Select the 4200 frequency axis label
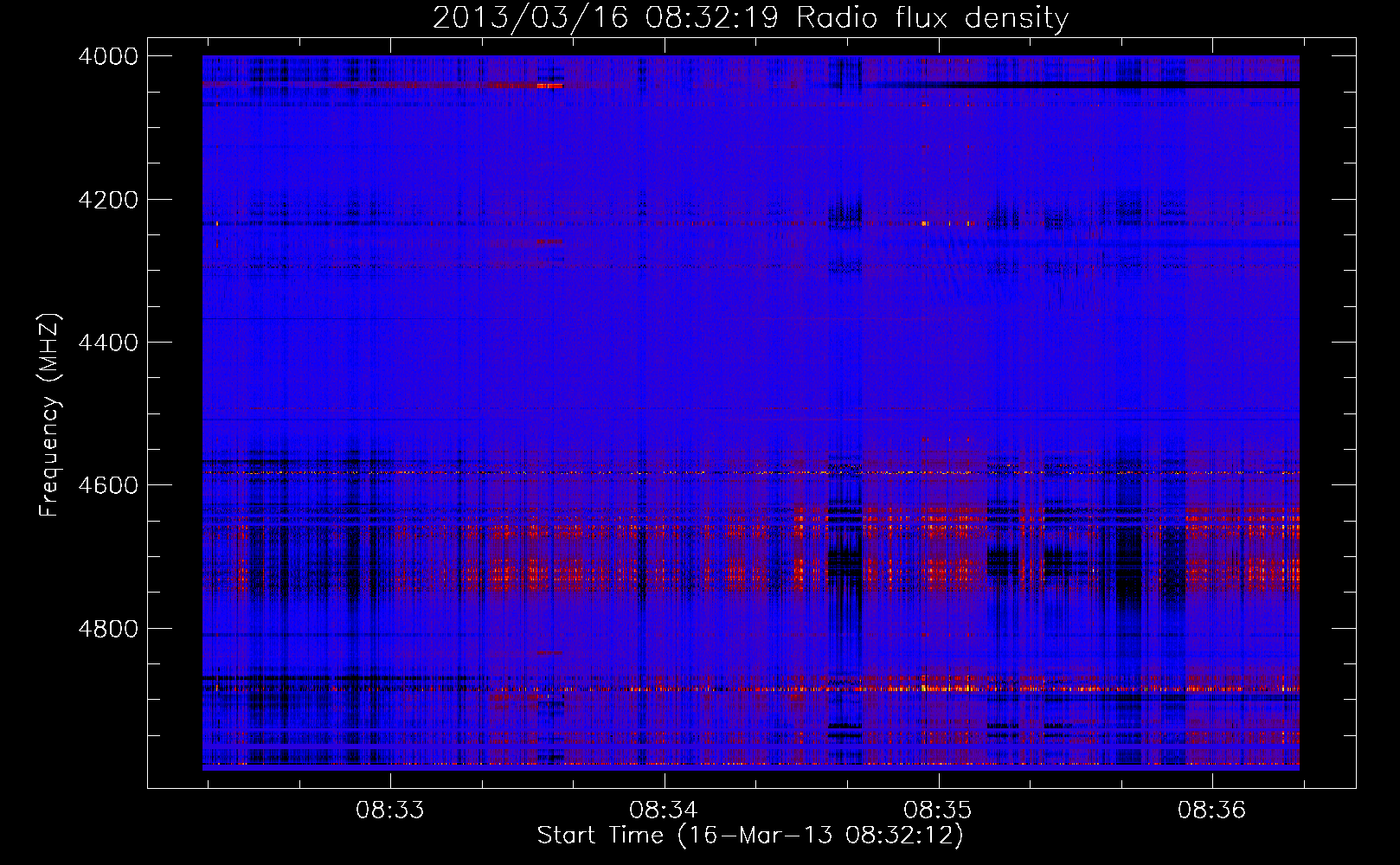Image resolution: width=1400 pixels, height=865 pixels. [x=107, y=200]
